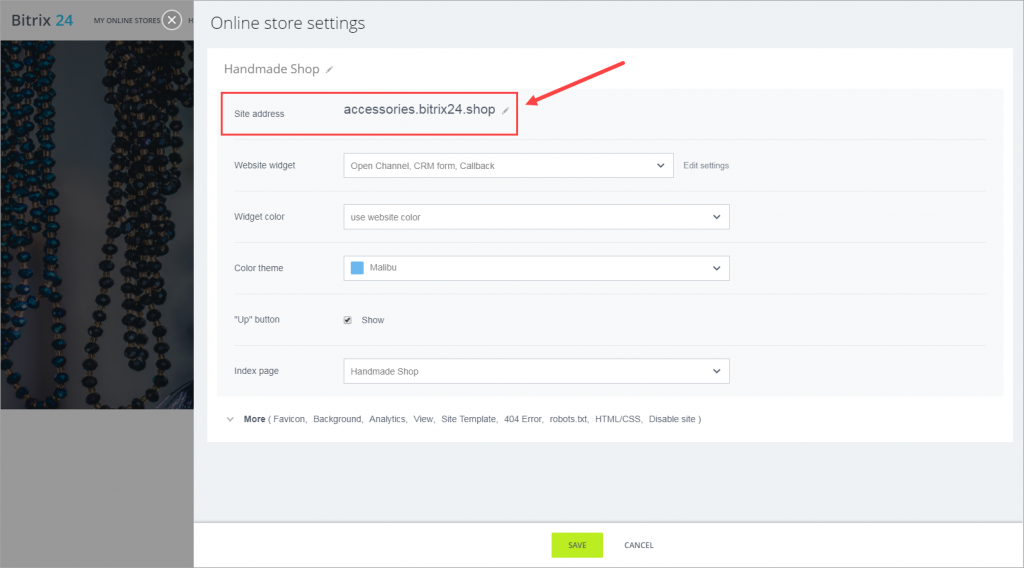Click the green SAVE button
Screen dimensions: 1024x568
tap(577, 545)
